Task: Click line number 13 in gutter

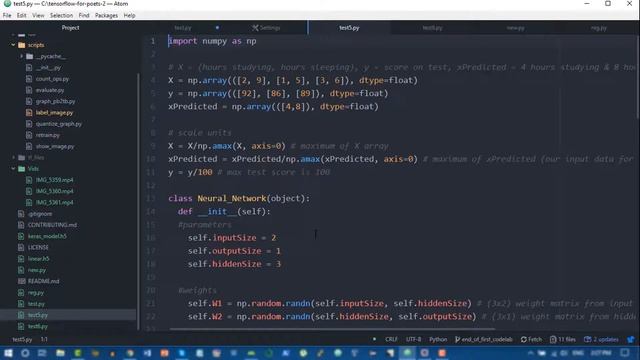Action: point(151,198)
